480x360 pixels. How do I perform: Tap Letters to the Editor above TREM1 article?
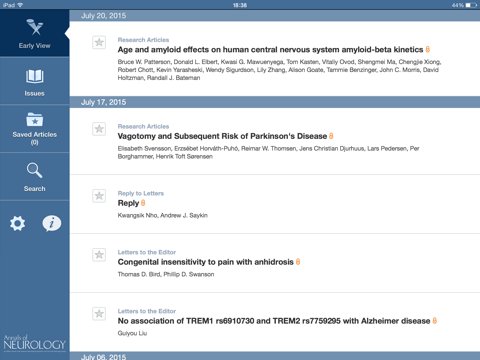tap(147, 311)
